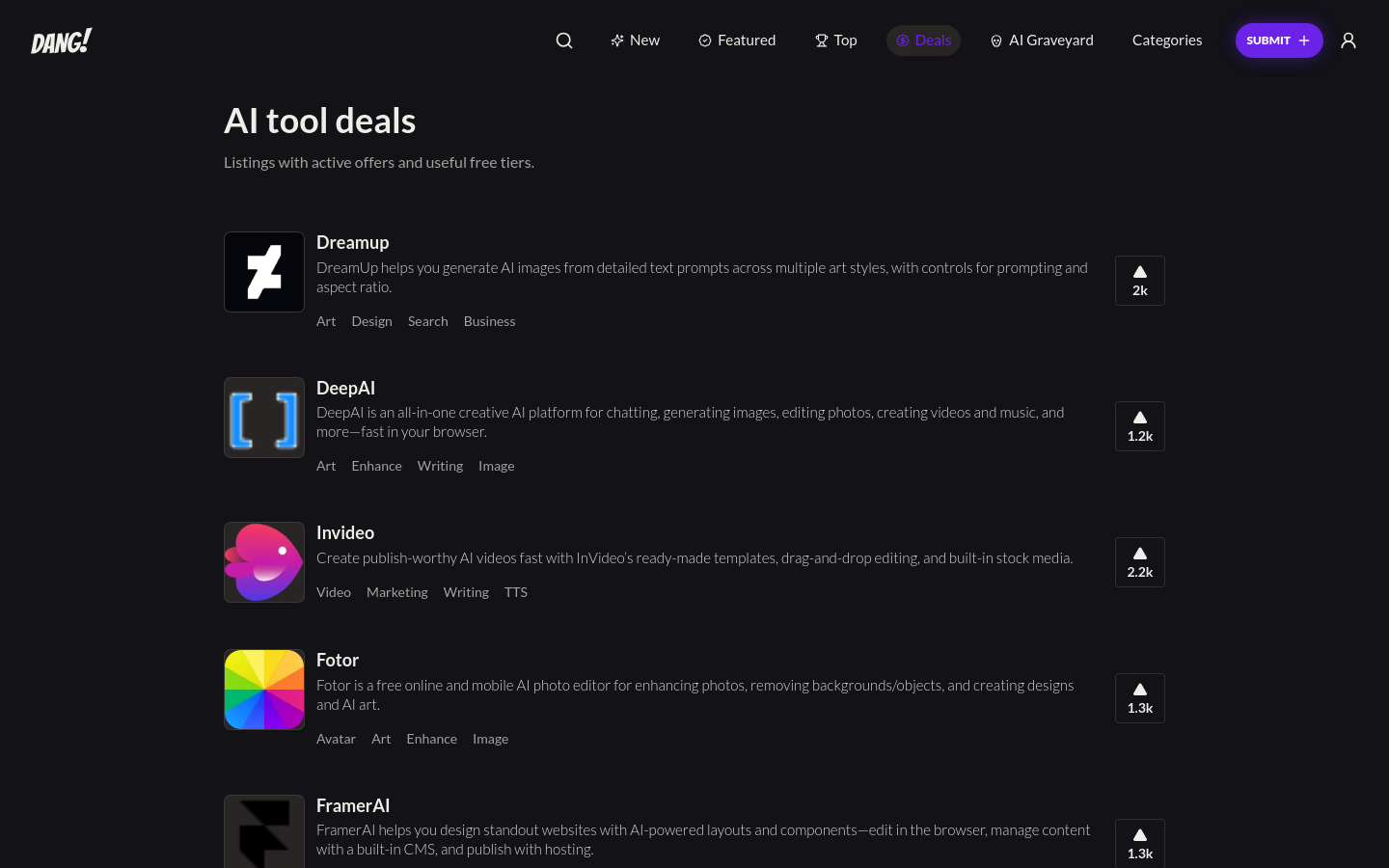
Task: Open the user profile icon
Action: click(x=1348, y=41)
